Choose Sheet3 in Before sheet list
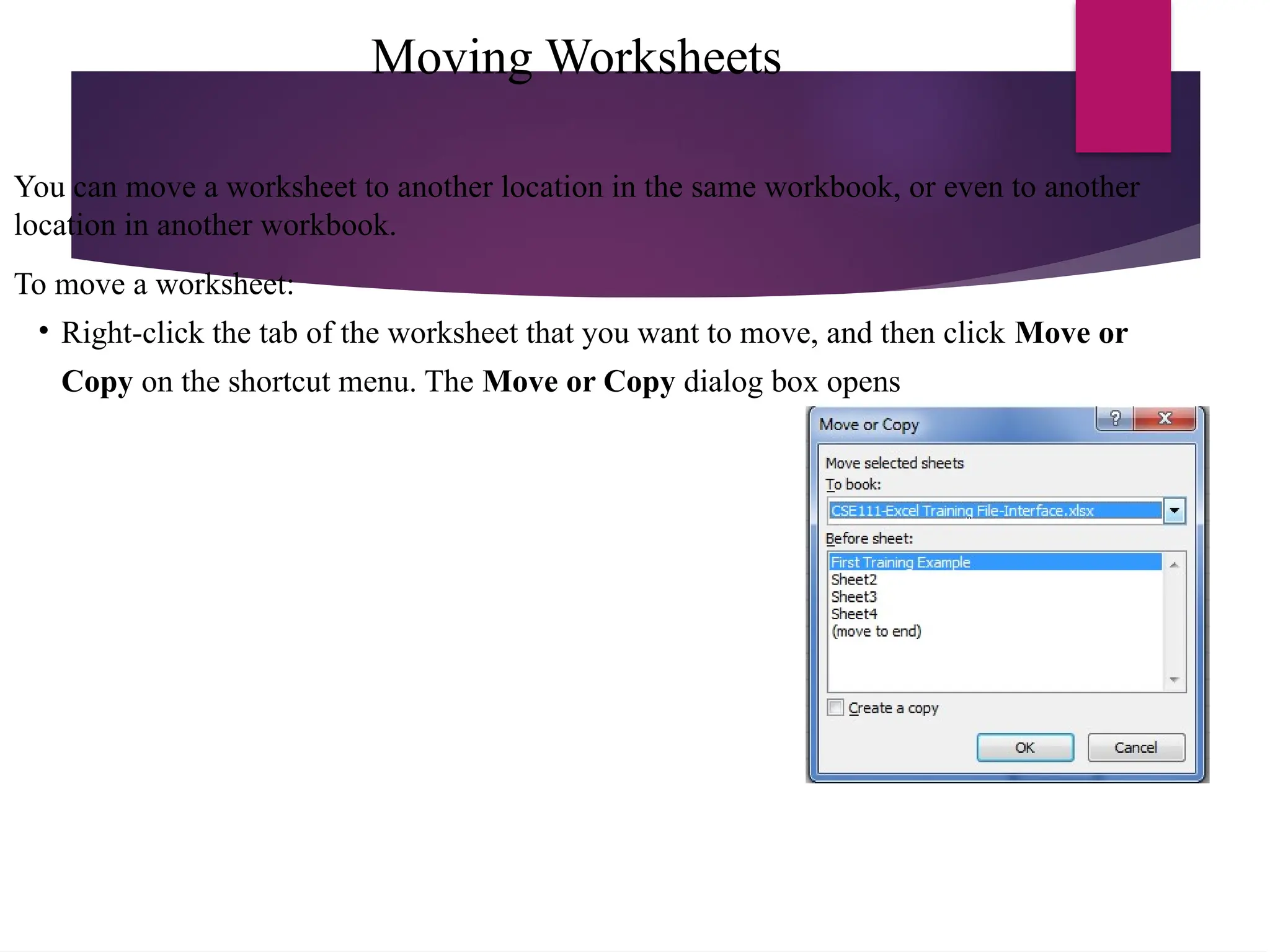Screen dimensions: 1270x952 [854, 597]
